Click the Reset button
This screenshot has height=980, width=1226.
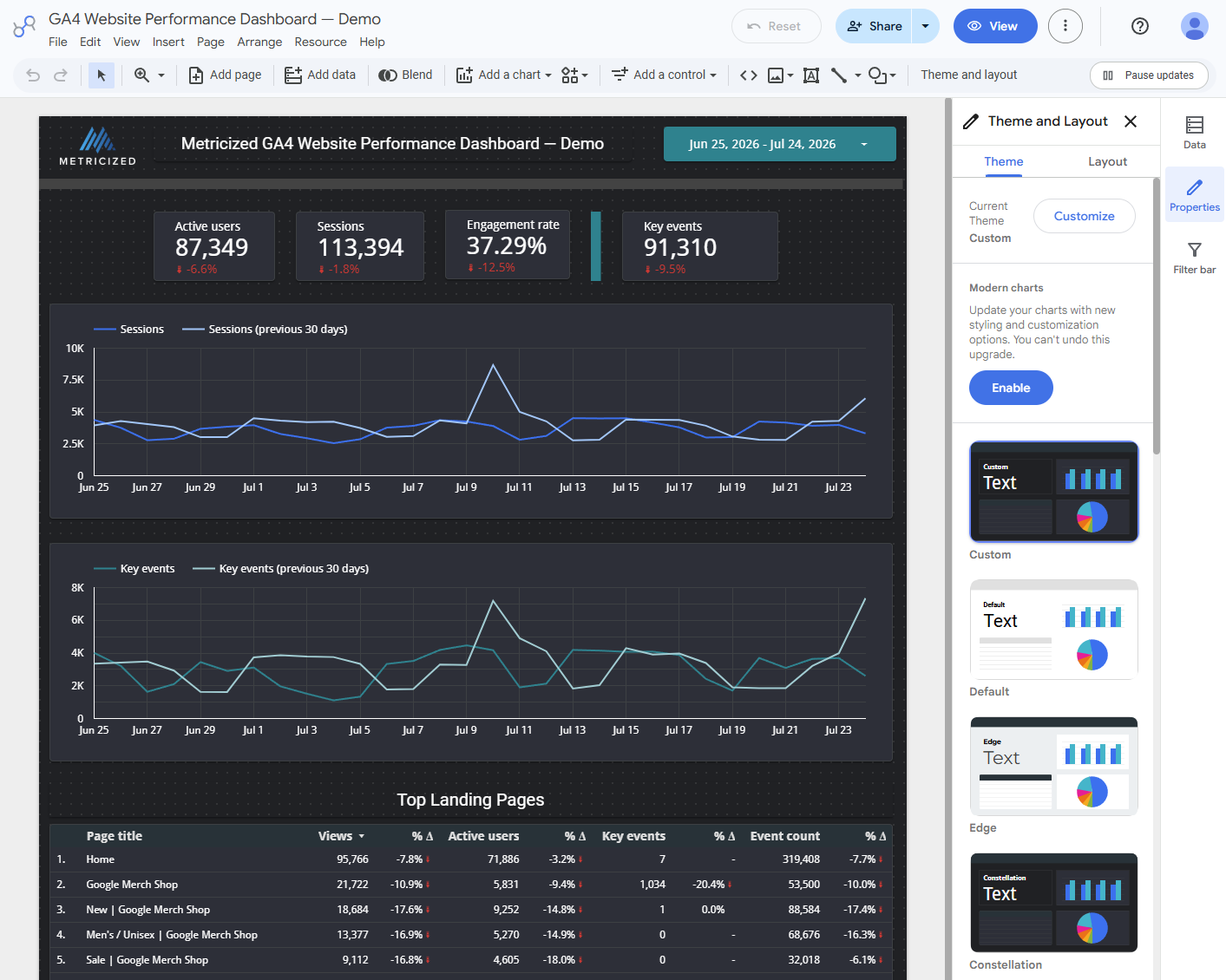coord(777,26)
